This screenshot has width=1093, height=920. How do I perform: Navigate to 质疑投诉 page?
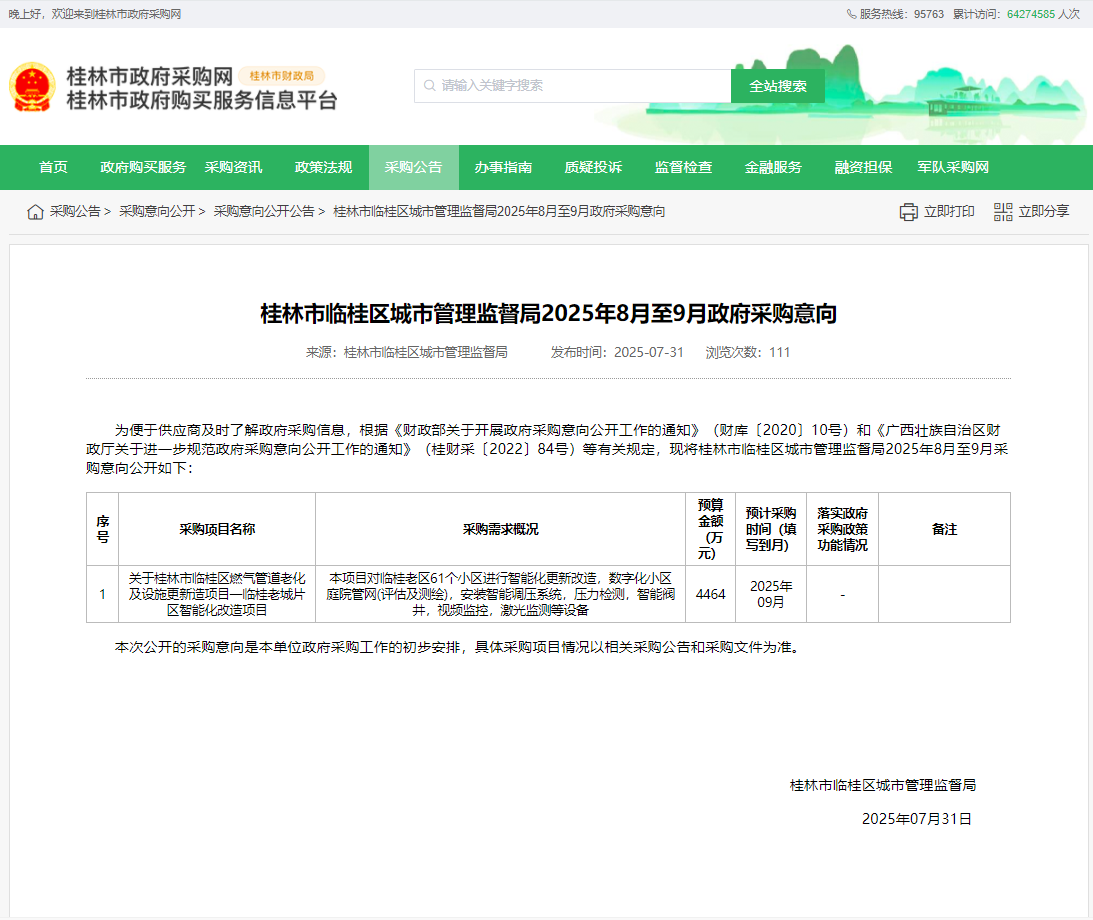[x=593, y=167]
